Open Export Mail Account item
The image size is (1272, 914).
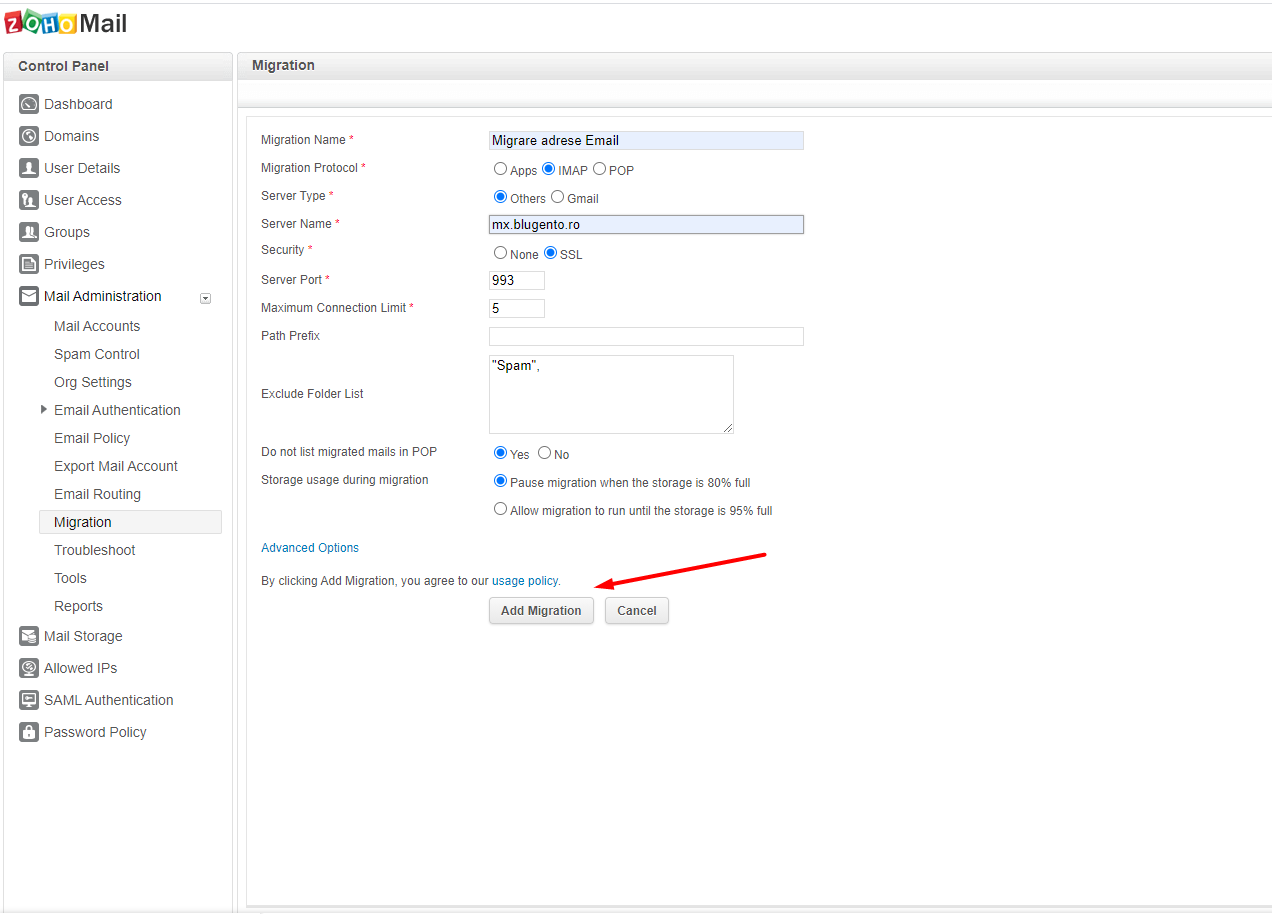tap(116, 466)
